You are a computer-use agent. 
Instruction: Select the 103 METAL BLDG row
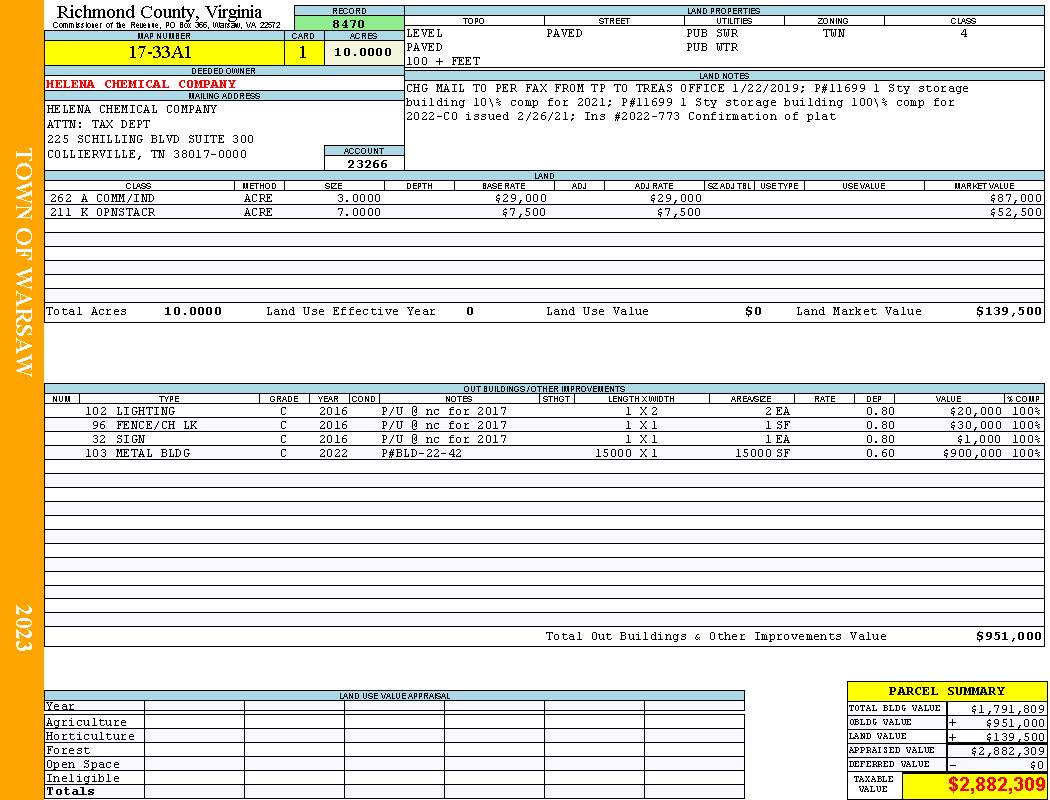pos(544,453)
